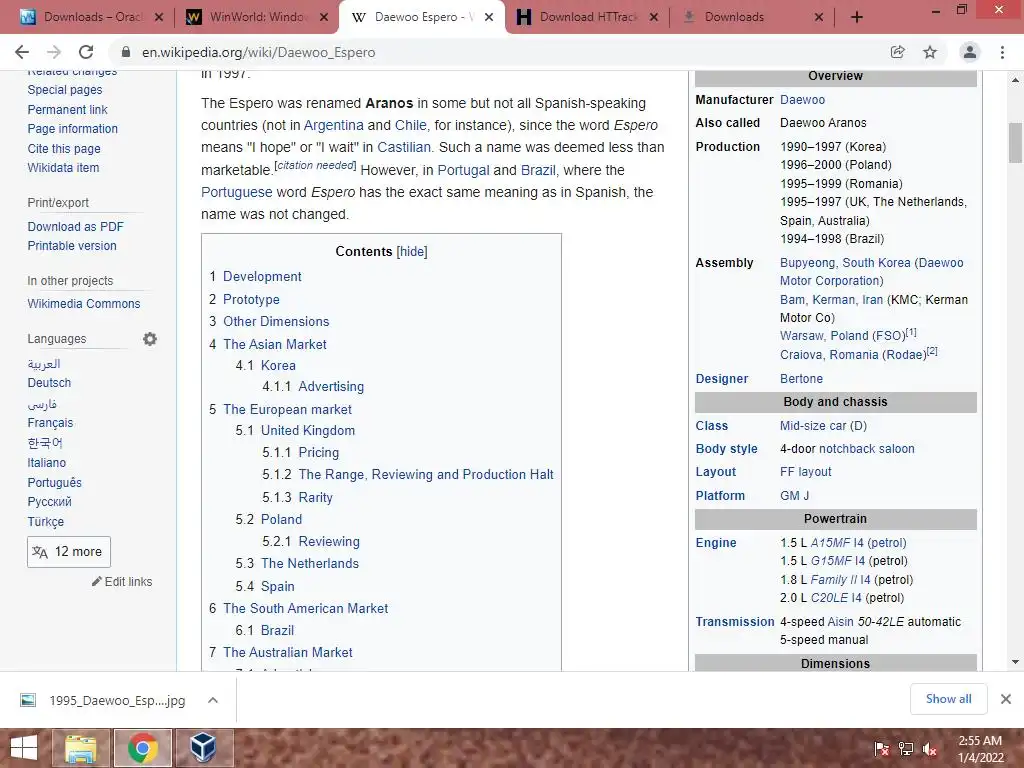1024x768 pixels.
Task: Jump to The South American Market section
Action: [305, 608]
